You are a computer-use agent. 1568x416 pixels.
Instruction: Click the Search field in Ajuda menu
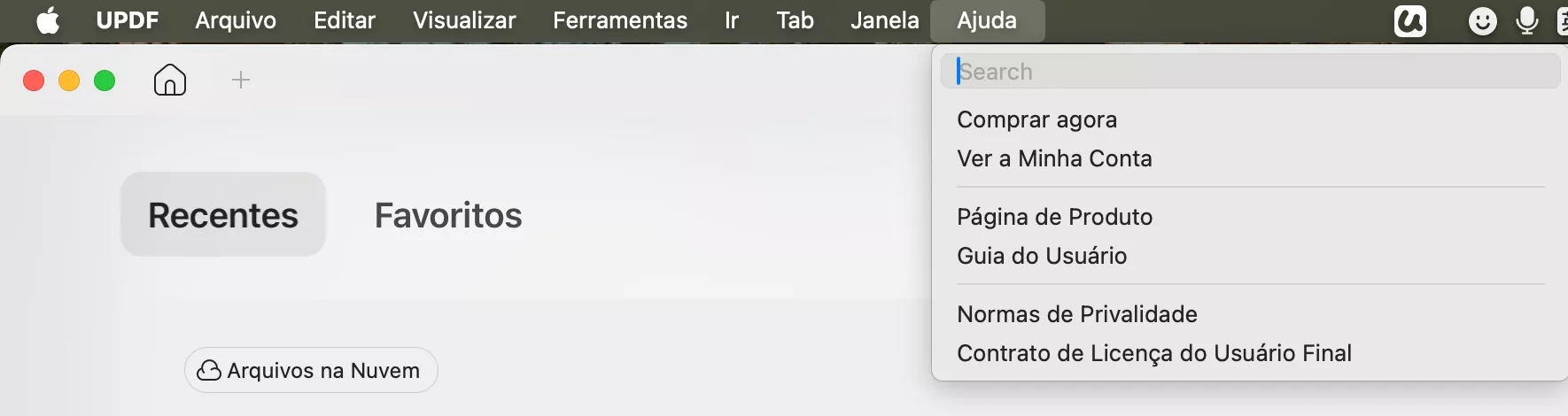(1250, 71)
